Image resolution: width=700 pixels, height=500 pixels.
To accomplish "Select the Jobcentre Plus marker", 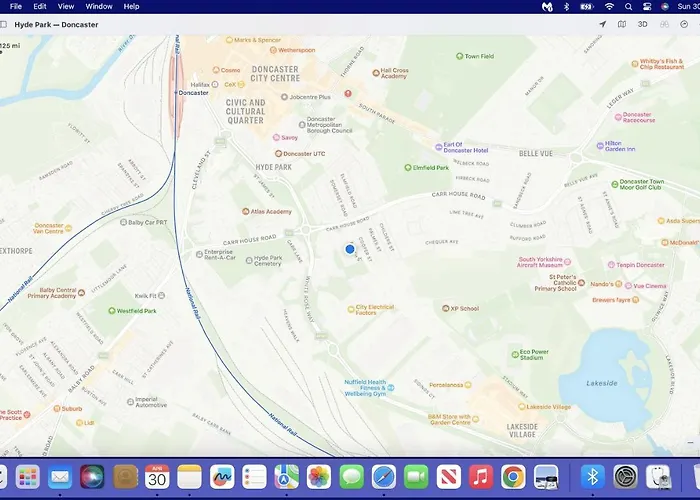I will [284, 97].
